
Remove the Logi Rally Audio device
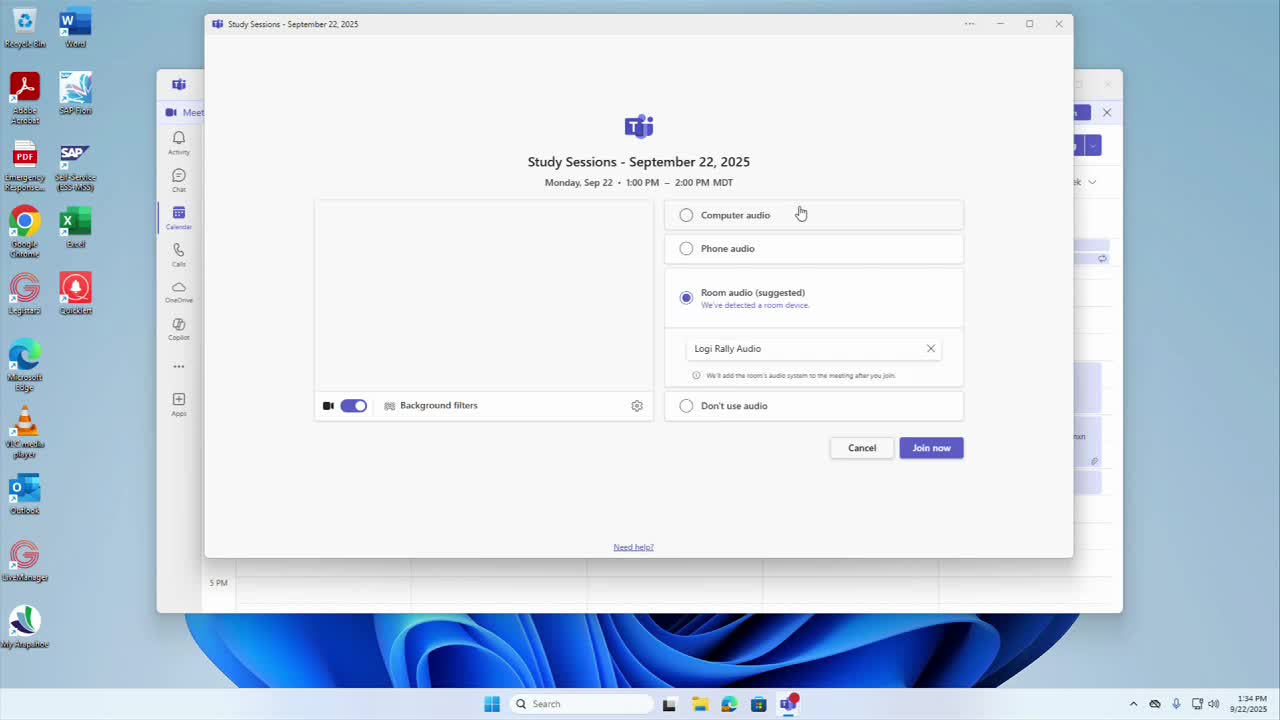(x=931, y=349)
